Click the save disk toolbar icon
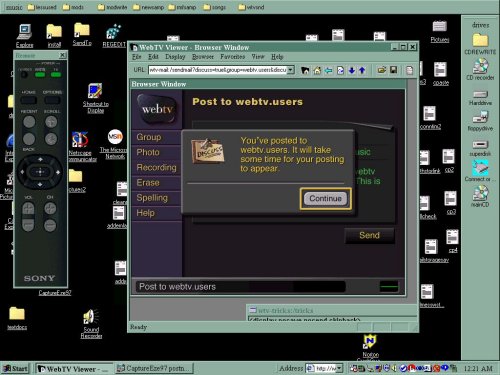The width and height of the screenshot is (500, 375). click(x=394, y=70)
